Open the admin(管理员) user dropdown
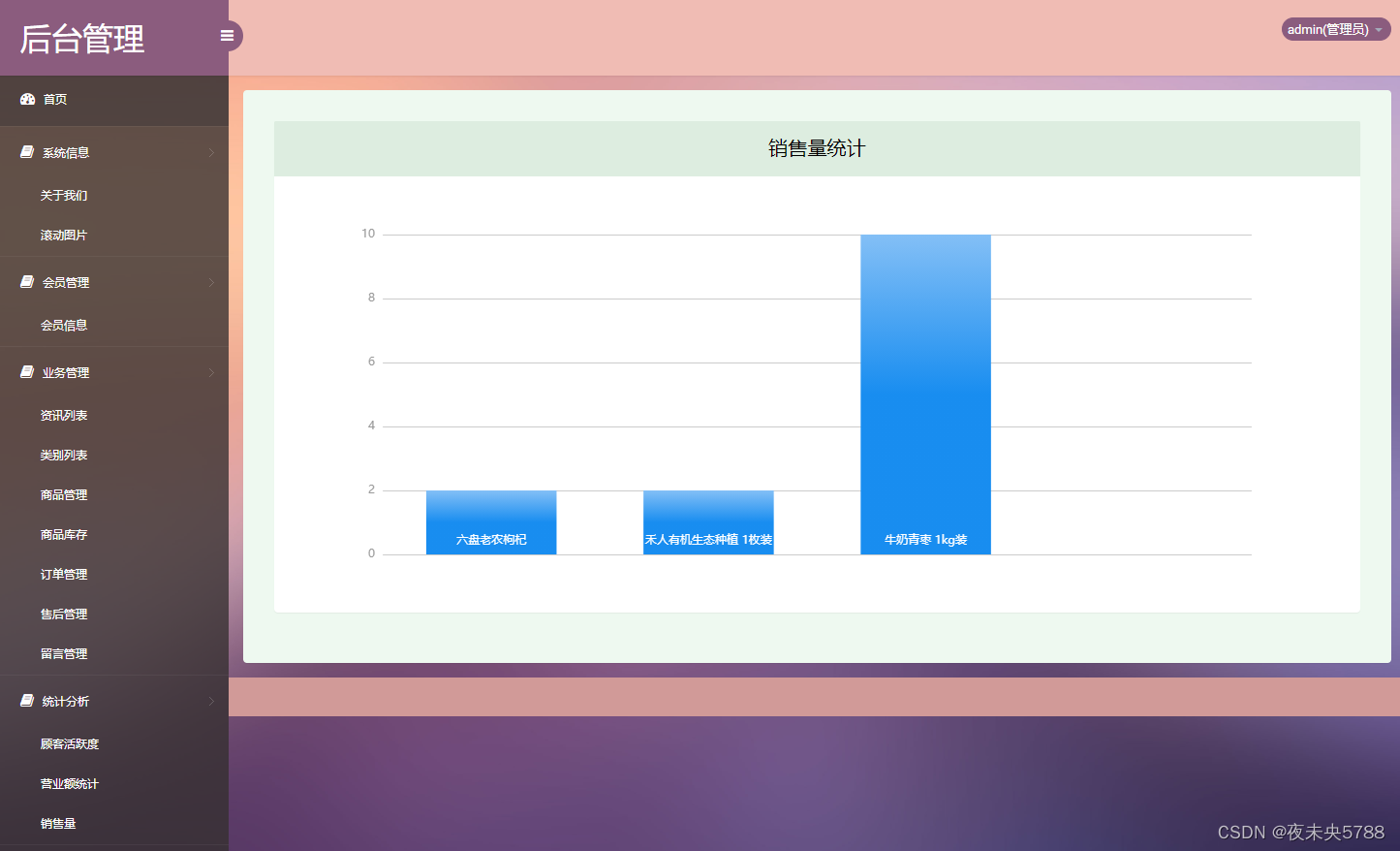The image size is (1400, 851). [1335, 29]
